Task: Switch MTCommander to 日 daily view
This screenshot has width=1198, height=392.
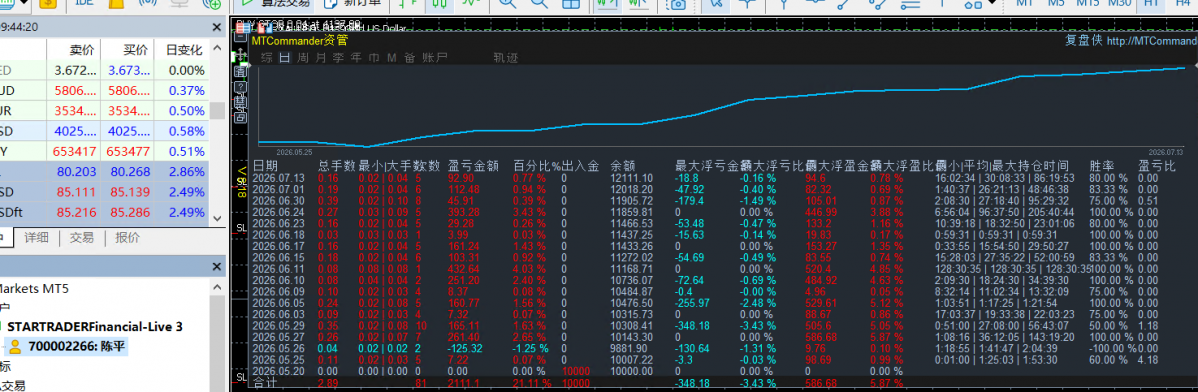Action: coord(284,57)
